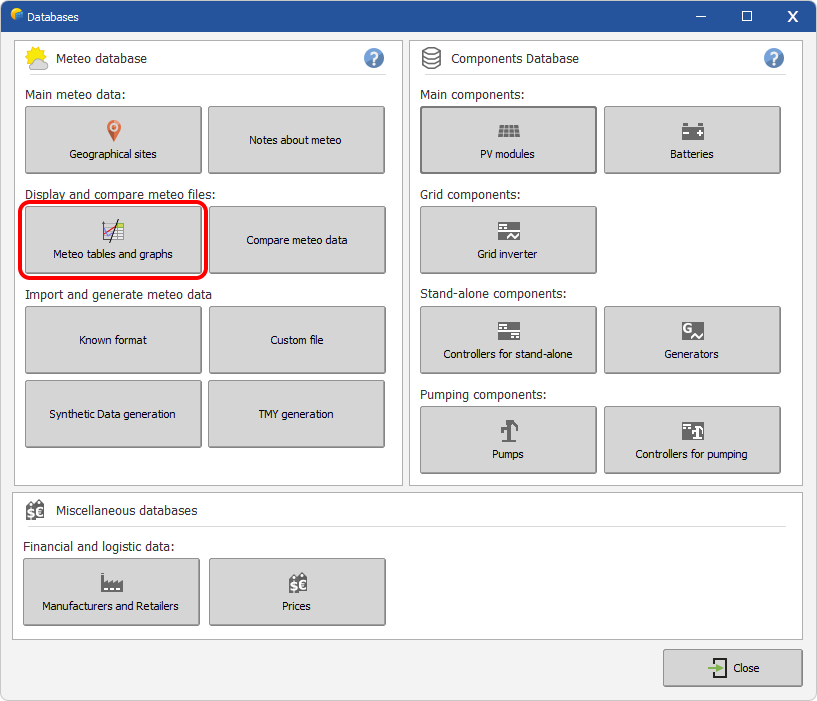Open help for Meteo database
Image resolution: width=817 pixels, height=701 pixels.
point(374,58)
